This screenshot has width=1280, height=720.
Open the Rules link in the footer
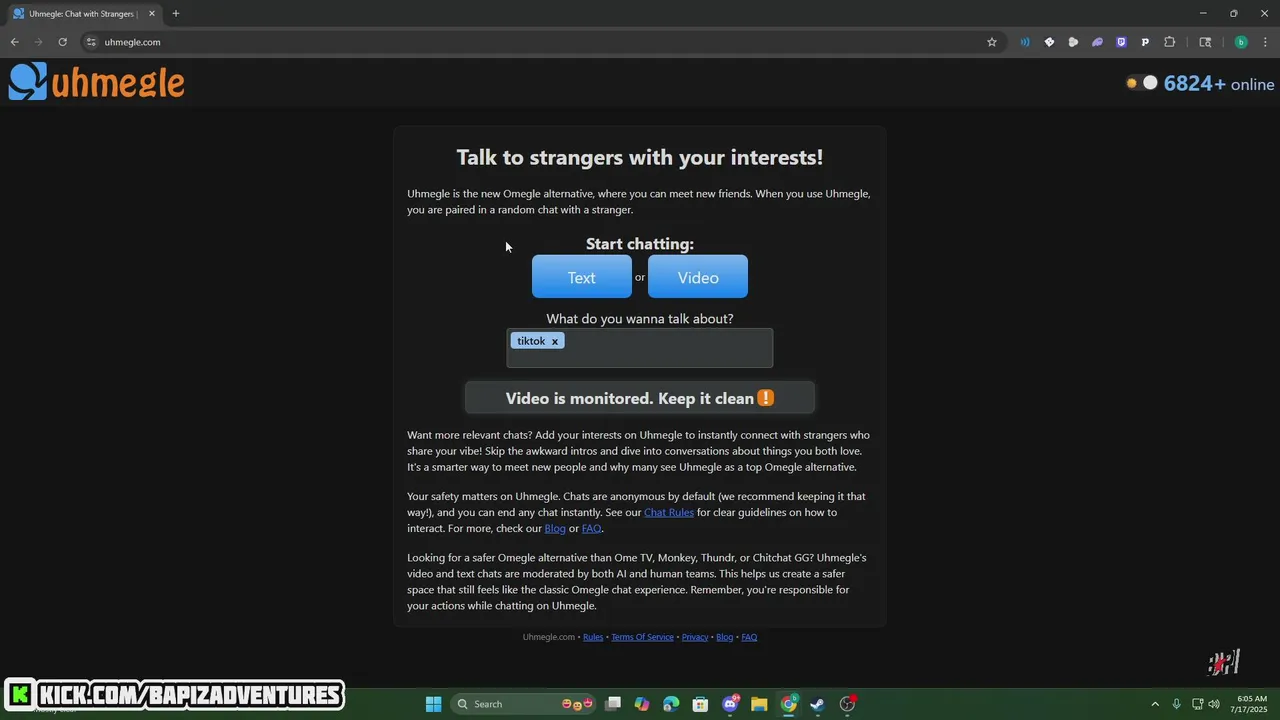pos(593,637)
